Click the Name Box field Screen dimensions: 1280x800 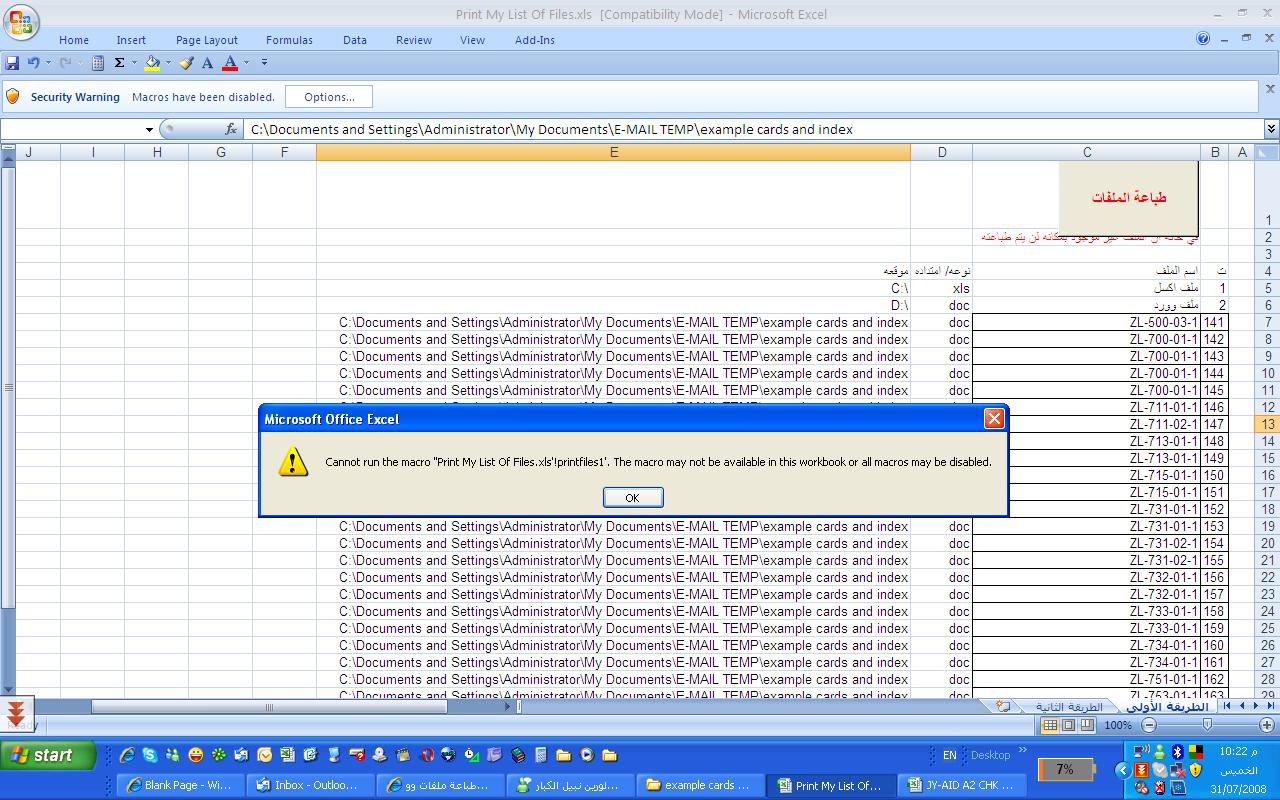coord(72,129)
